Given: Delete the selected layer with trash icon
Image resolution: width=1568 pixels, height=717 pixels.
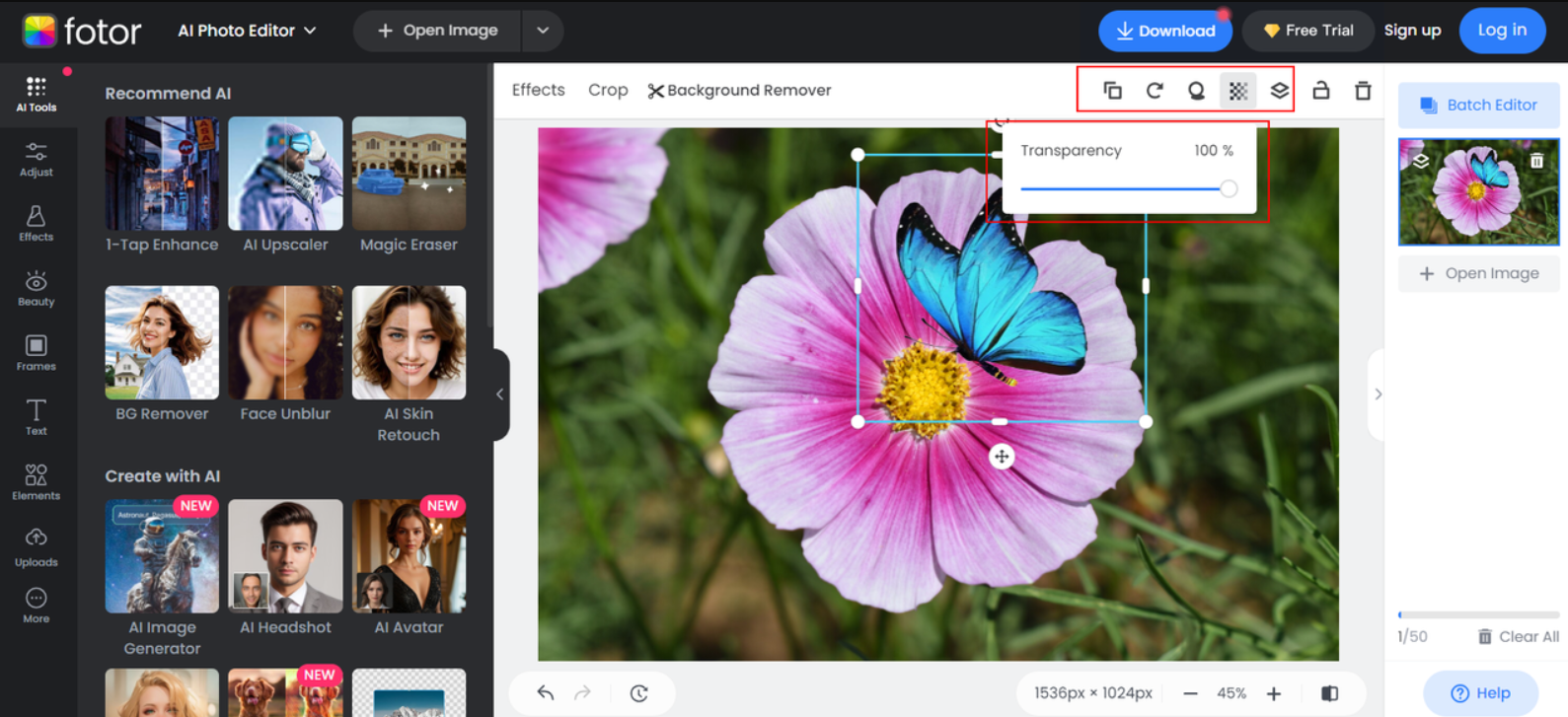Looking at the screenshot, I should click(1363, 91).
